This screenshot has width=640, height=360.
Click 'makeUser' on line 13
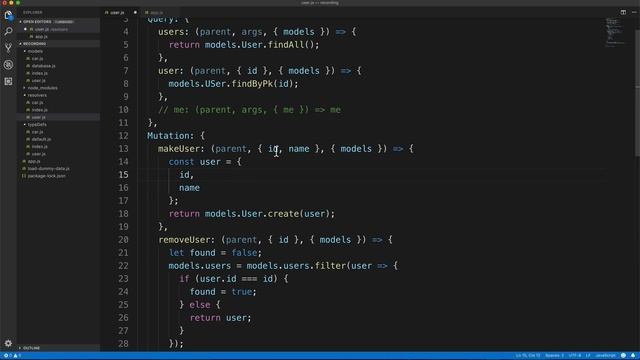[179, 149]
